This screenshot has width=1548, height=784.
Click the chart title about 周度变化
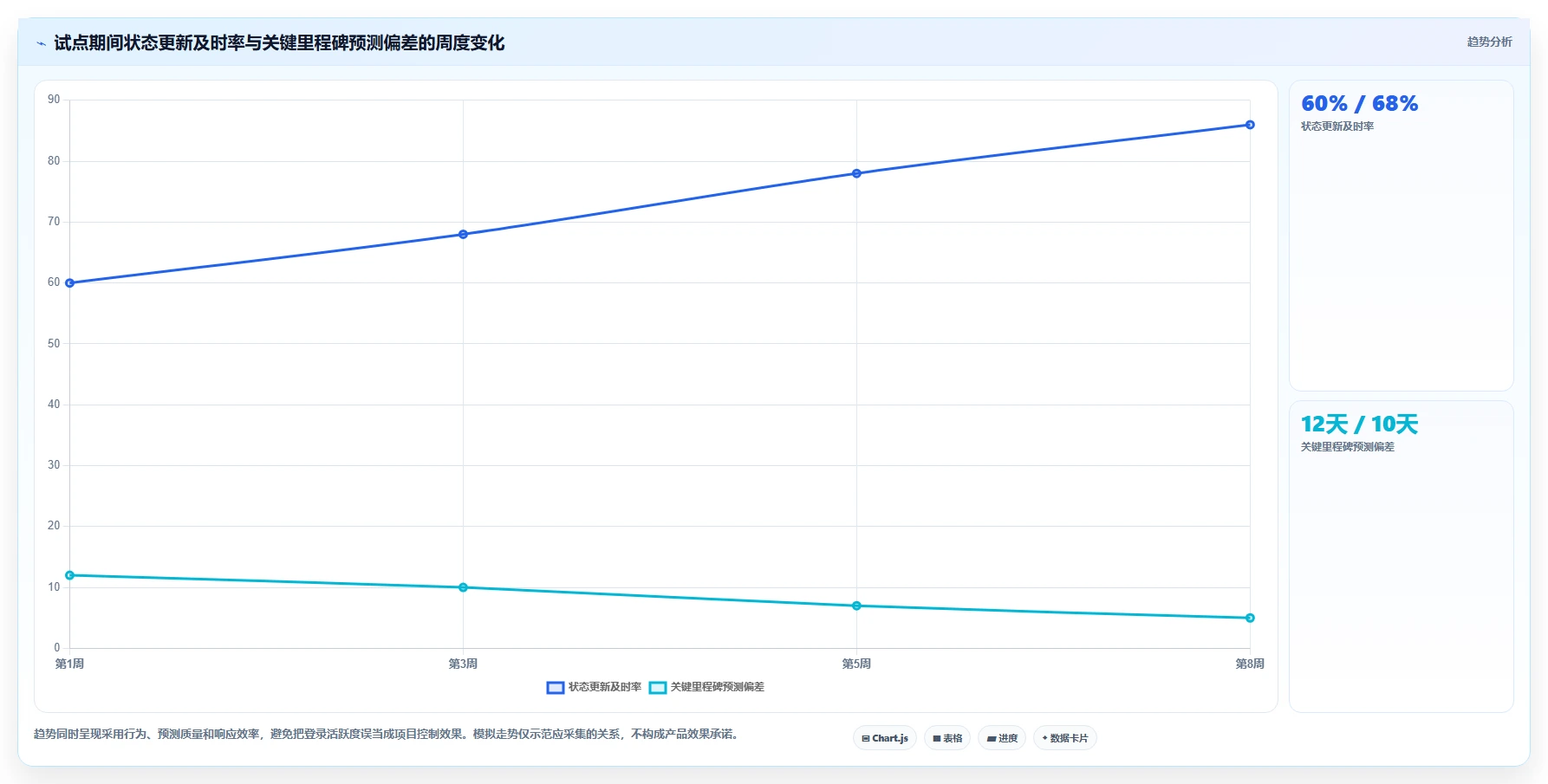coord(279,43)
